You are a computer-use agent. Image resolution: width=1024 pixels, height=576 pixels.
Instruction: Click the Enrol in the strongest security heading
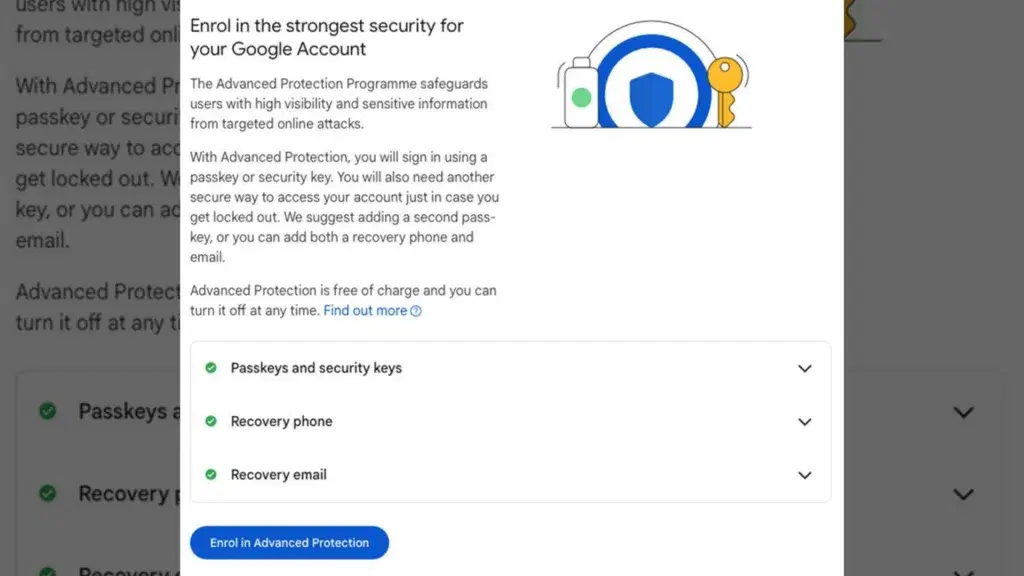(x=326, y=37)
